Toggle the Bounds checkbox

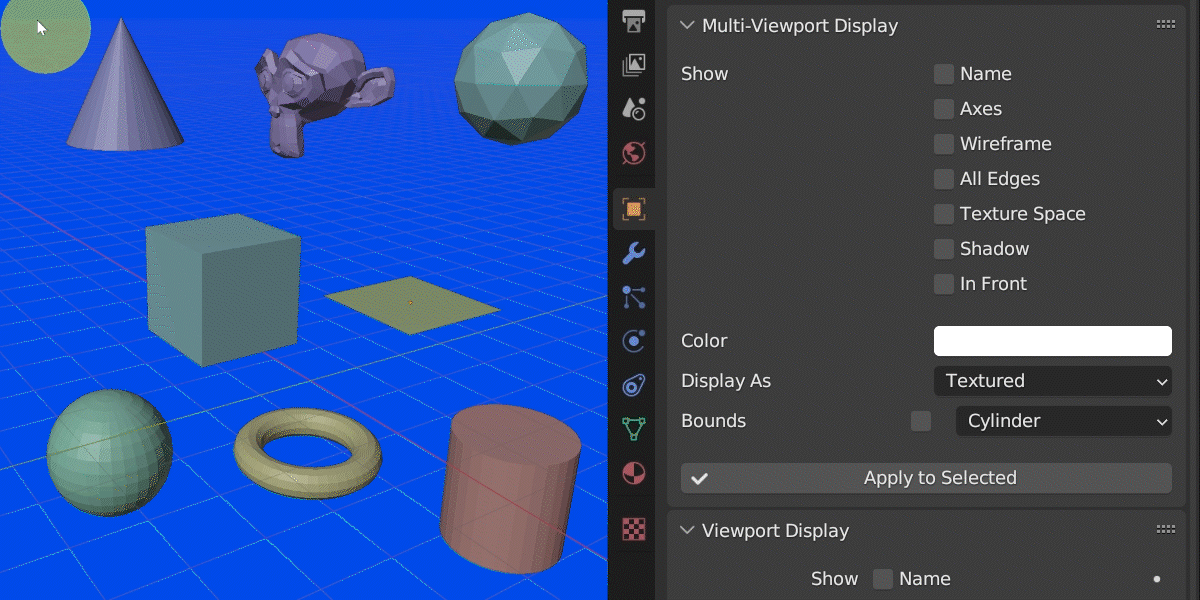[921, 421]
